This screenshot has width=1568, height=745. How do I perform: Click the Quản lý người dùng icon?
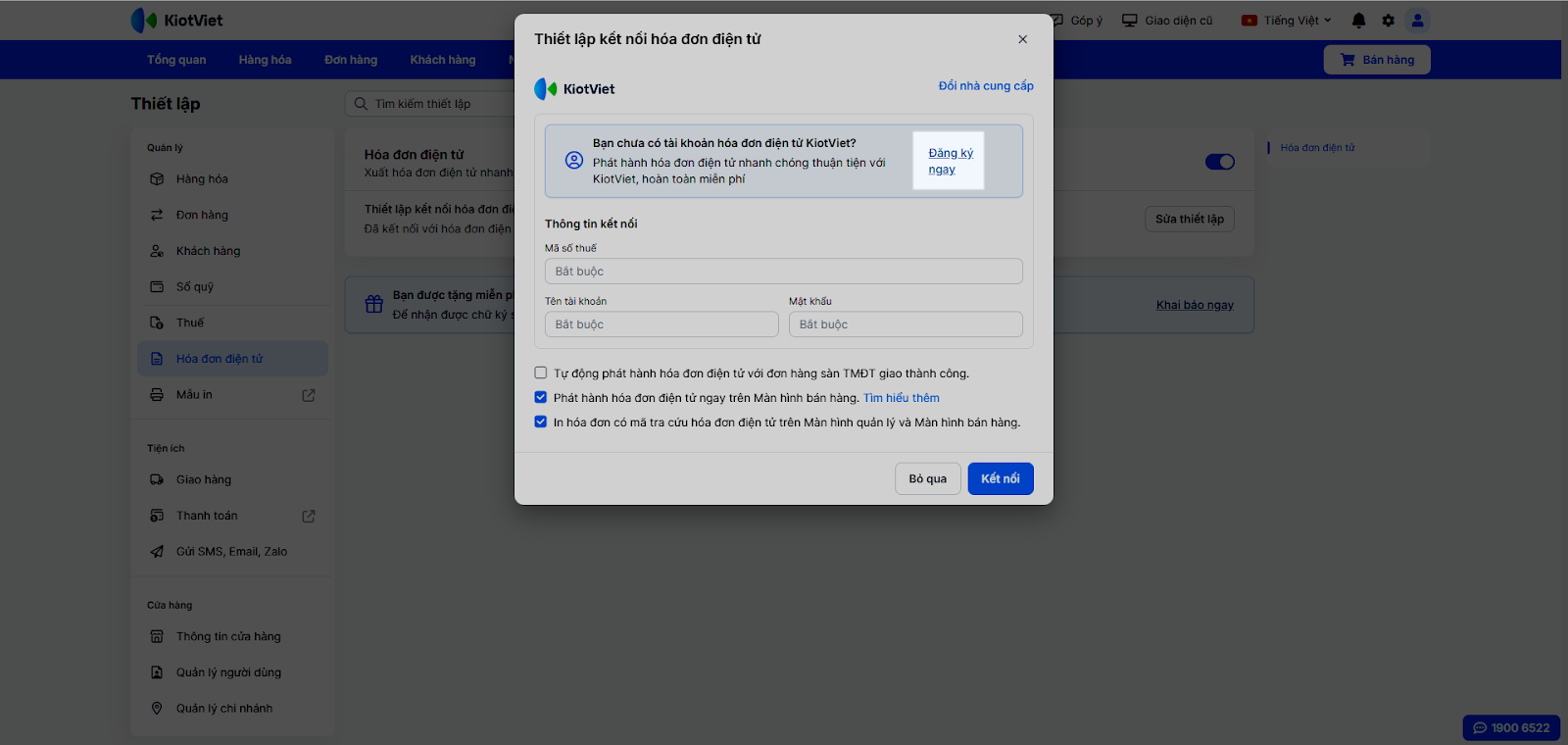point(157,672)
